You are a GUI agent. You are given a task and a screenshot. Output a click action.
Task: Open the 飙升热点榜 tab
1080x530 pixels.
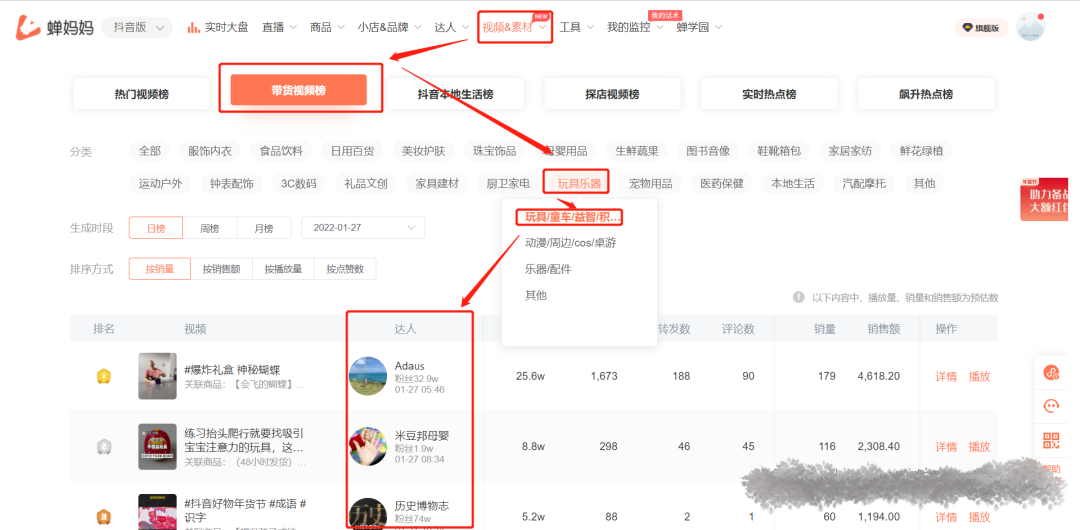coord(926,94)
